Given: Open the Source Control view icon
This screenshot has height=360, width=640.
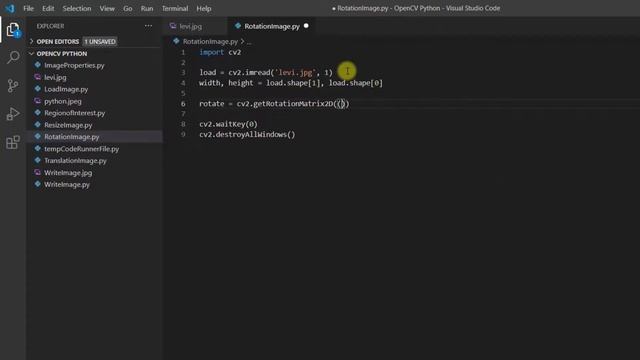Looking at the screenshot, I should coord(13,86).
